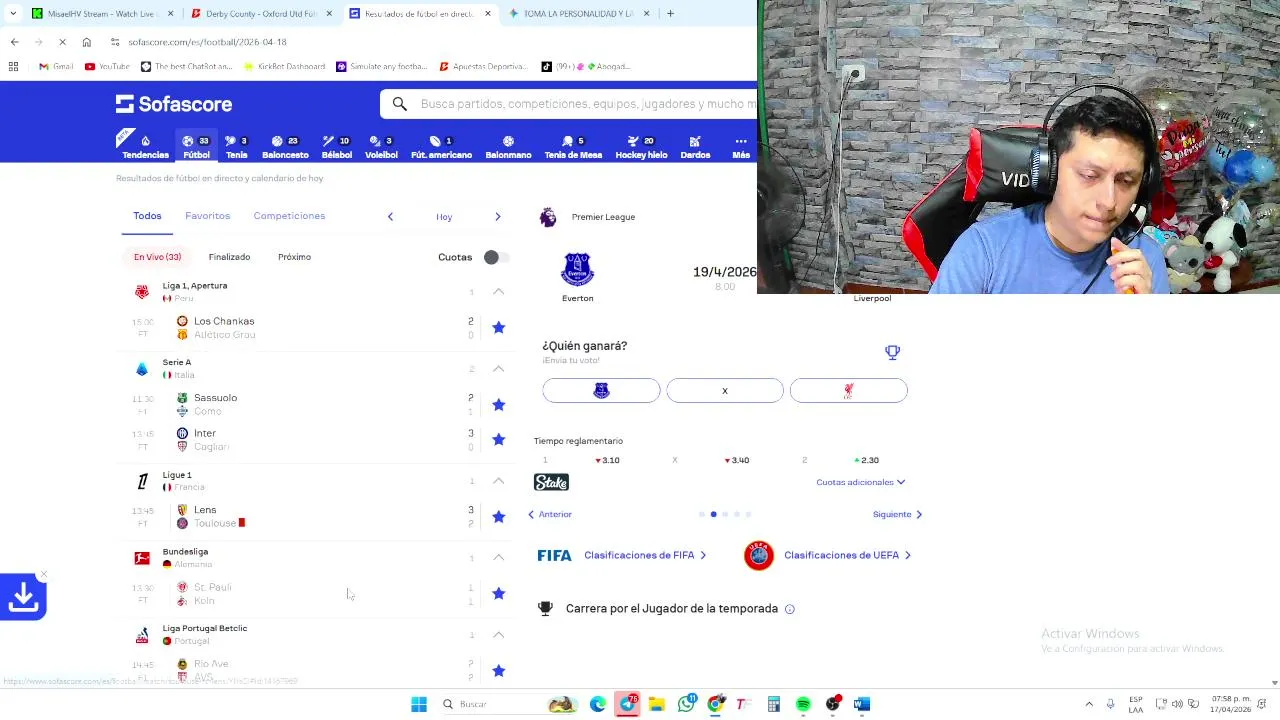The width and height of the screenshot is (1280, 720).
Task: Vote for a draw (X)
Action: click(725, 391)
